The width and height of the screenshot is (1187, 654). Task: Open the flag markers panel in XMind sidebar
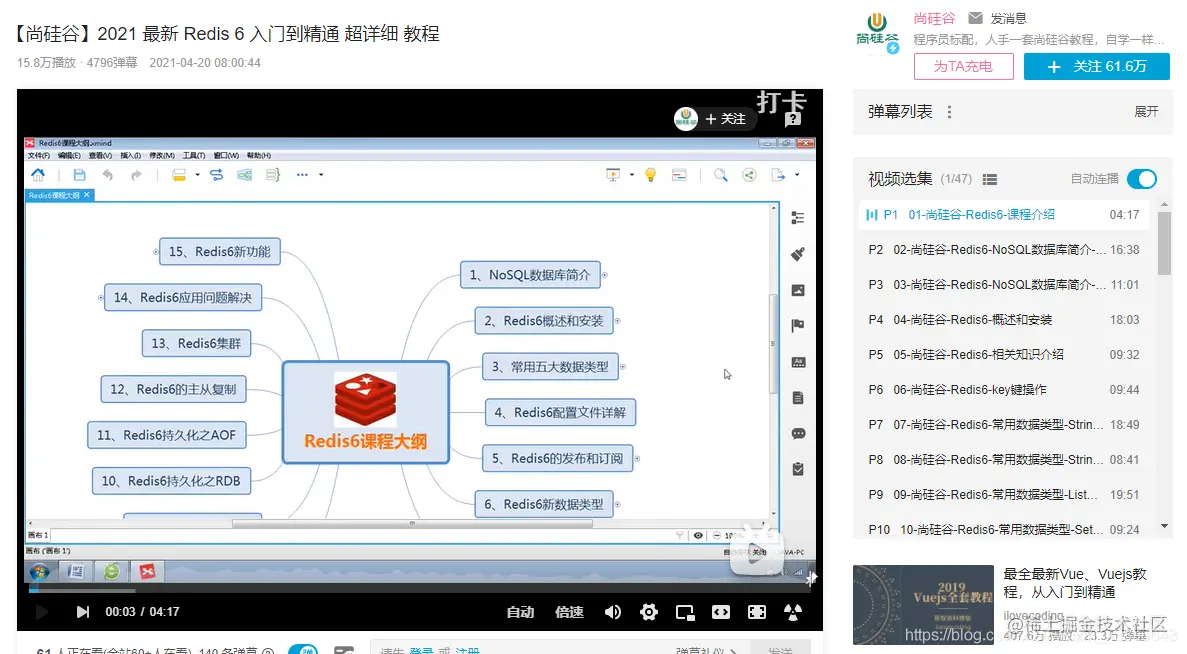798,325
